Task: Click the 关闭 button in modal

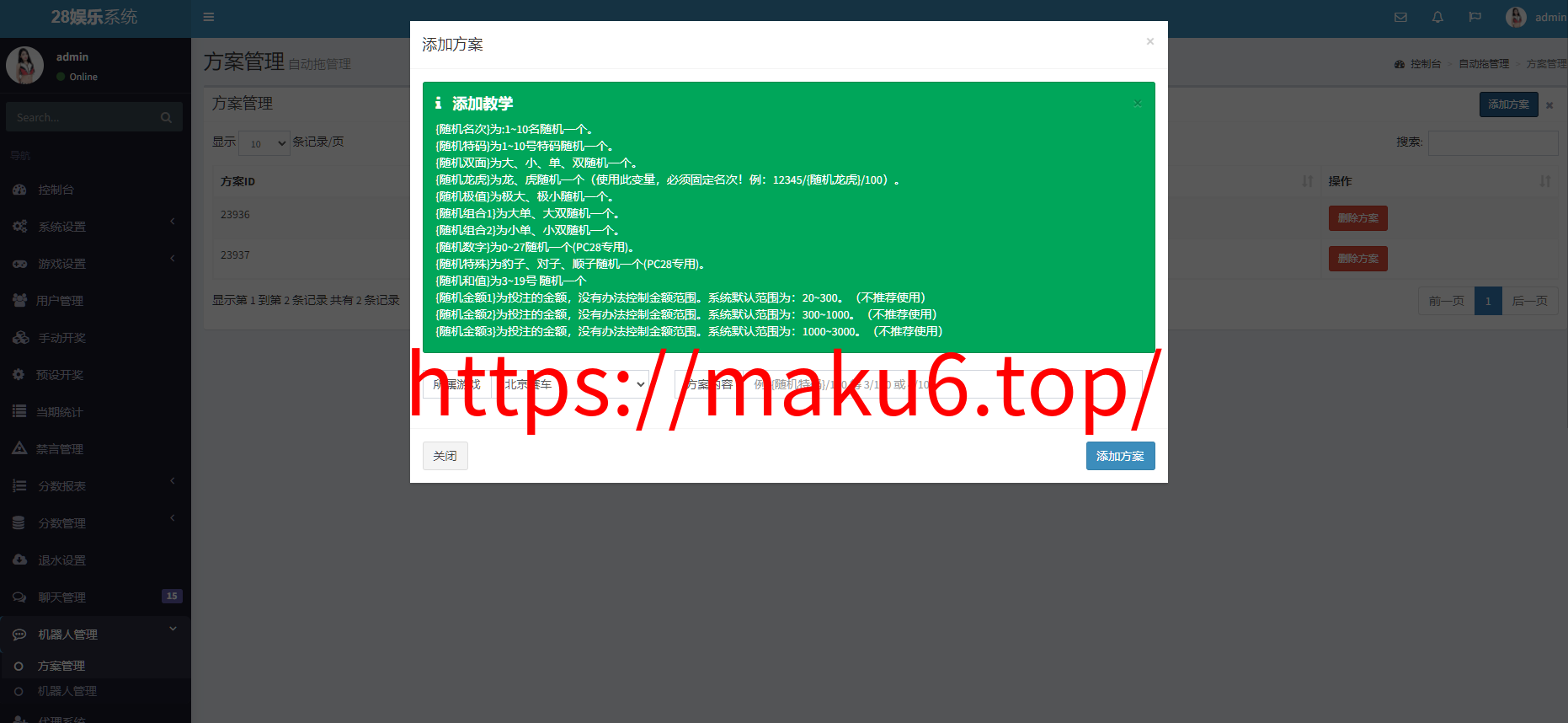Action: pos(445,456)
